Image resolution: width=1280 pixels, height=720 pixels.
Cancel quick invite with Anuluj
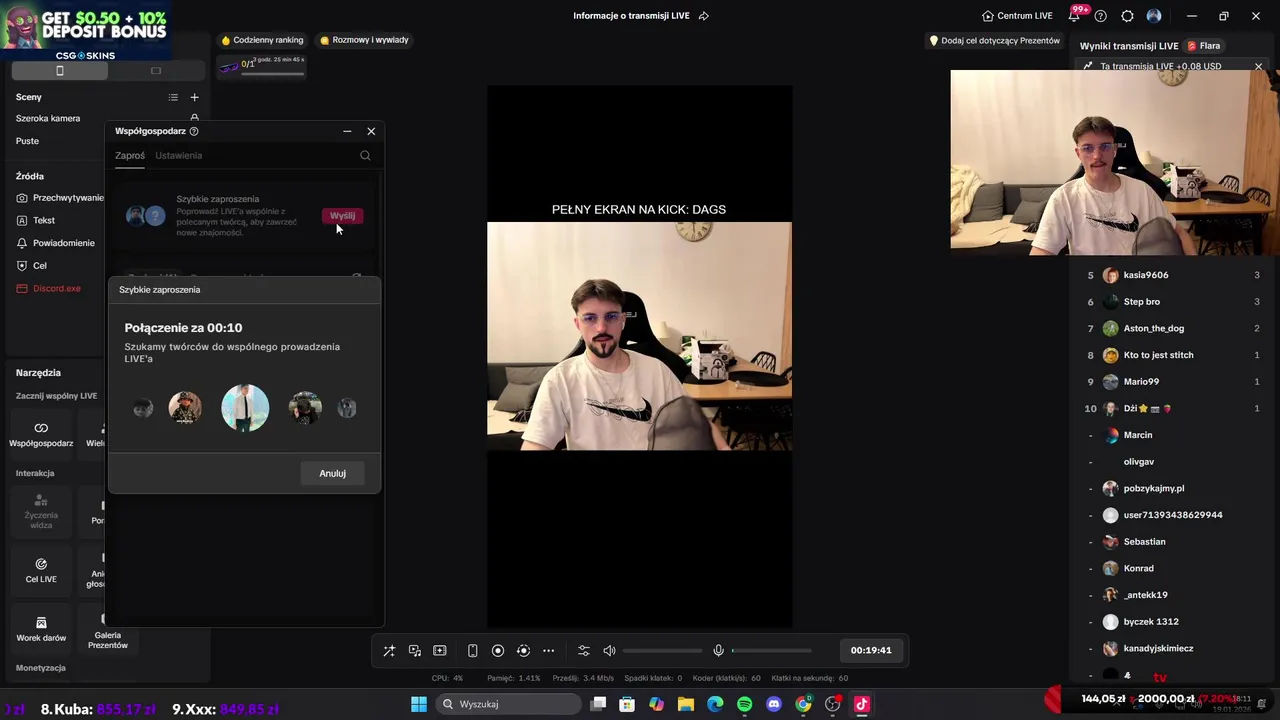(332, 473)
